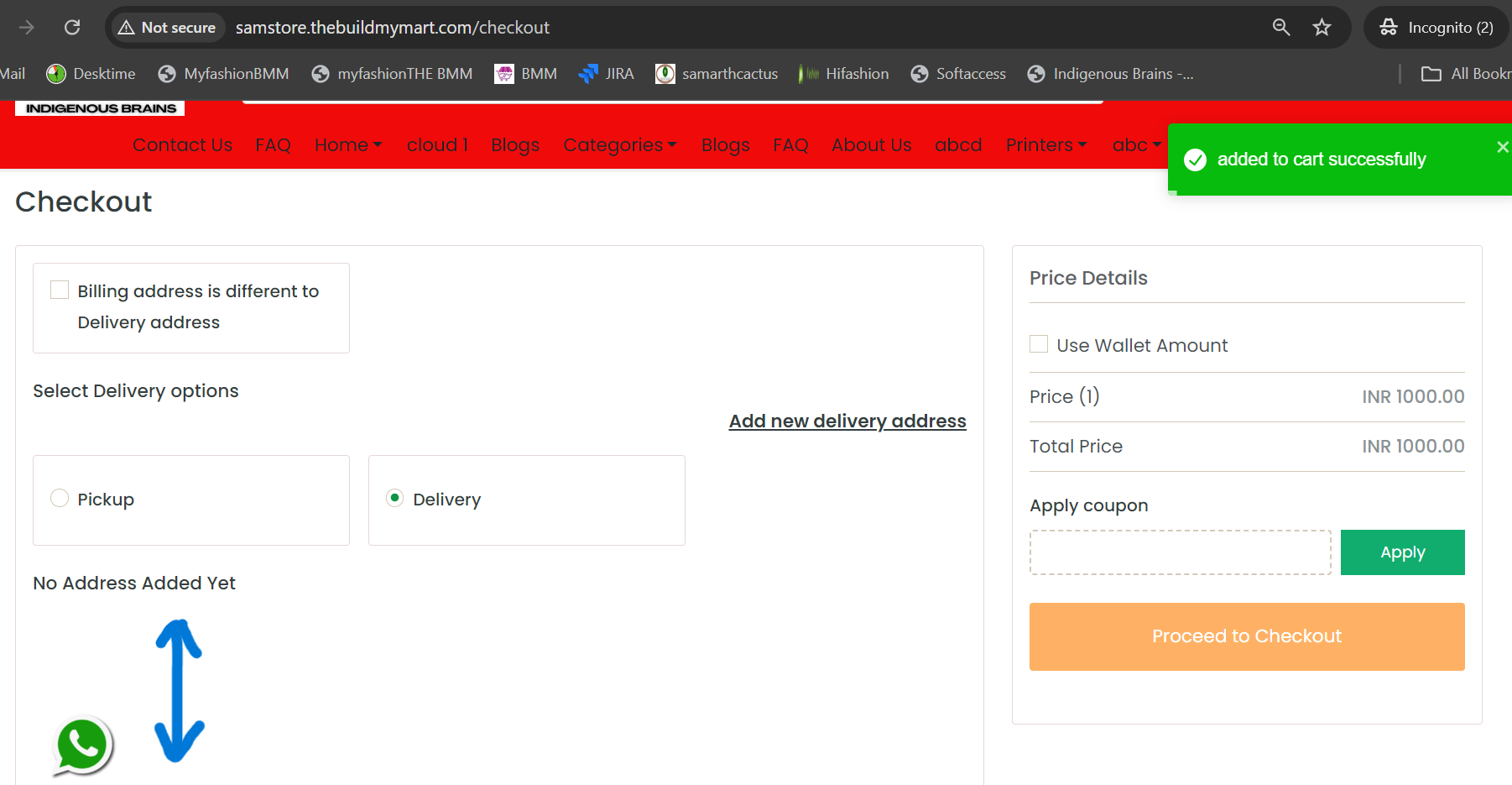This screenshot has width=1512, height=785.
Task: Click Proceed to Checkout button
Action: click(x=1247, y=636)
